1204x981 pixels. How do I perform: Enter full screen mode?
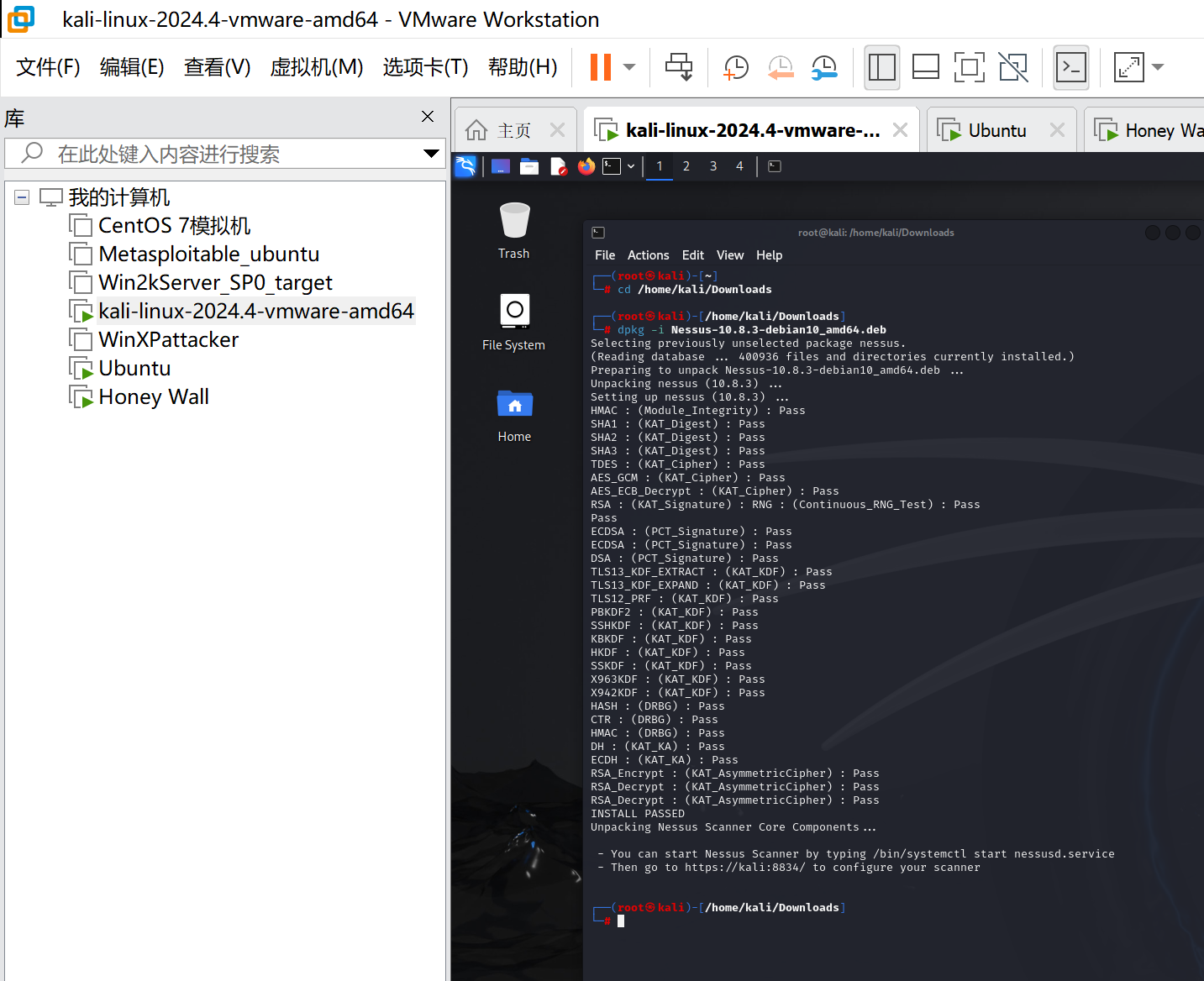pyautogui.click(x=970, y=67)
